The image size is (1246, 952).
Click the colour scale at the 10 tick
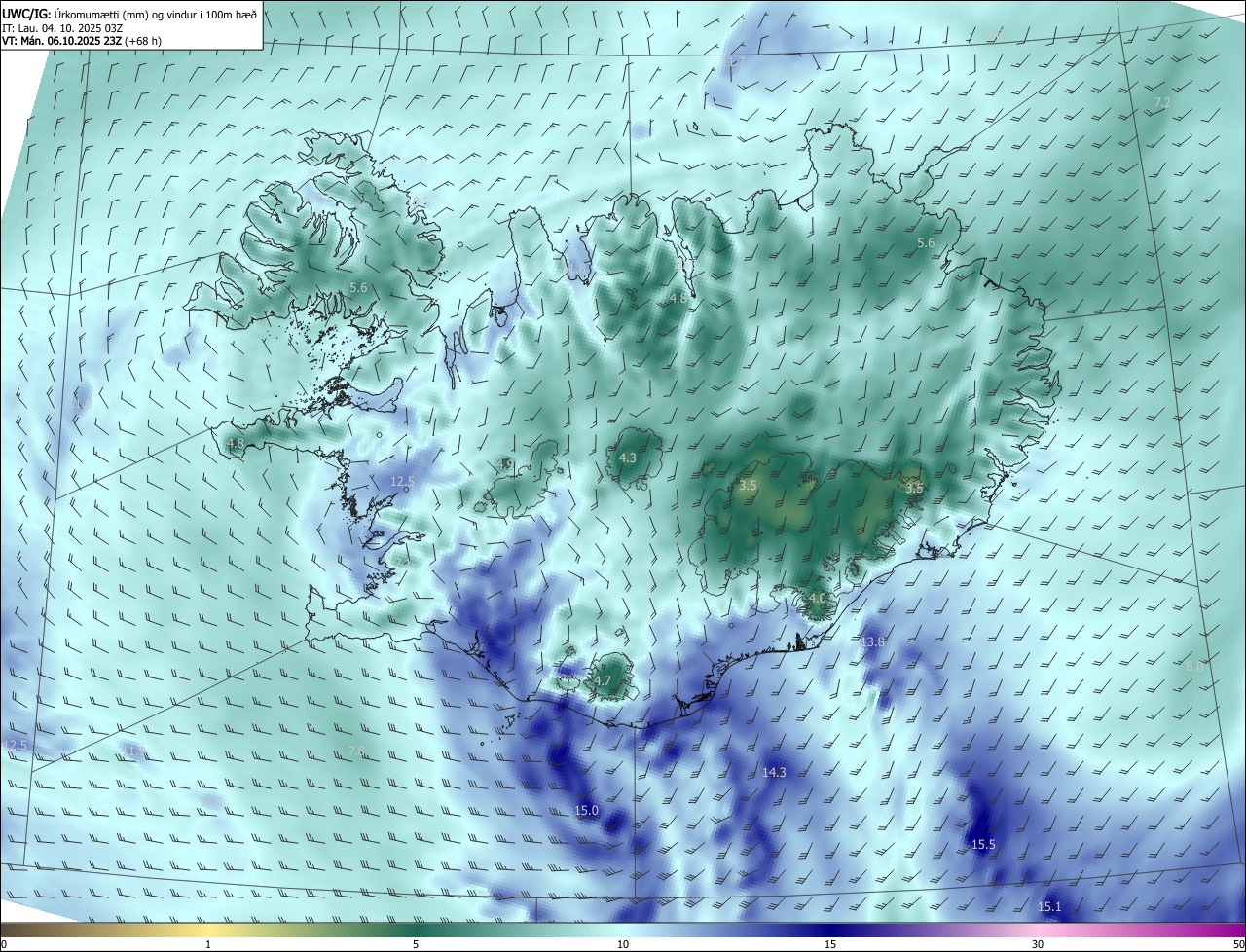pyautogui.click(x=623, y=944)
